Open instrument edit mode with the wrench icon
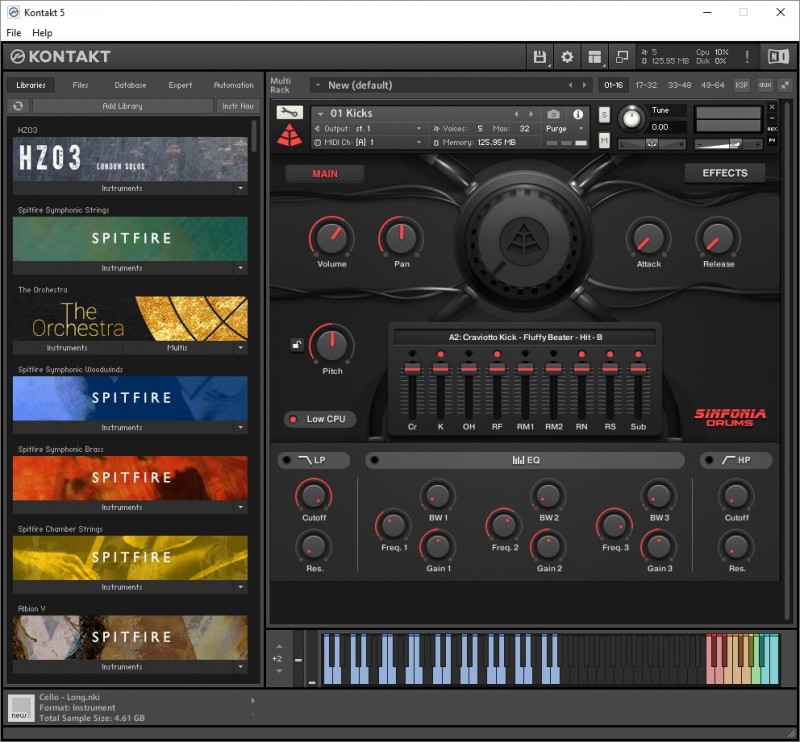800x742 pixels. click(289, 112)
